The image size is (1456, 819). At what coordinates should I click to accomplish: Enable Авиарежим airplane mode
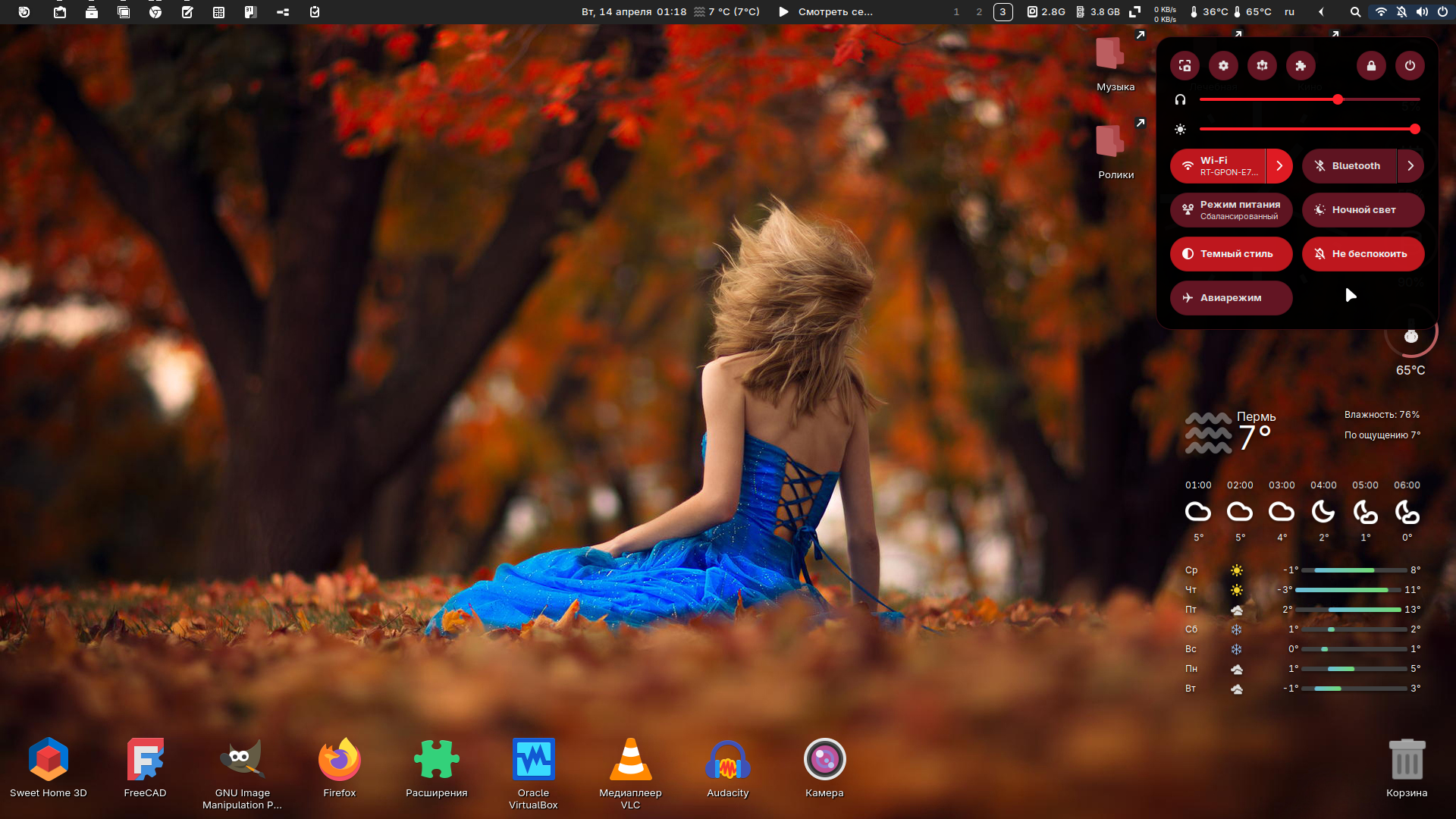coord(1231,298)
